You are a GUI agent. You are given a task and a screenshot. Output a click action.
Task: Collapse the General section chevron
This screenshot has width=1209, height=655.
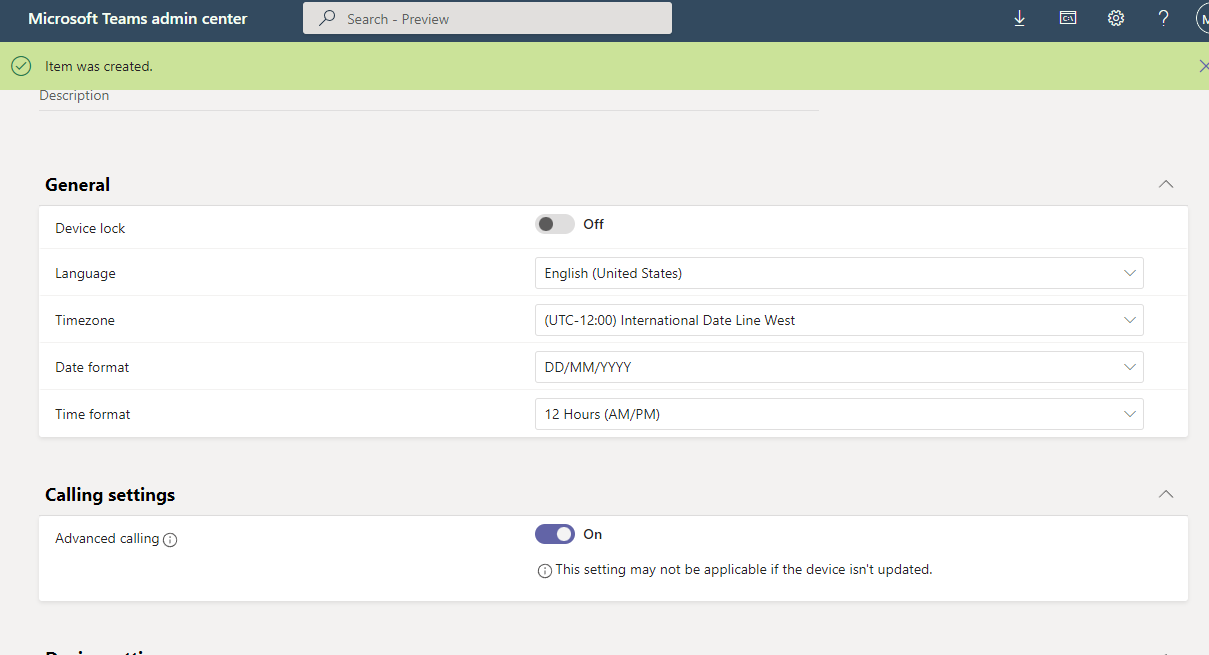[1165, 184]
